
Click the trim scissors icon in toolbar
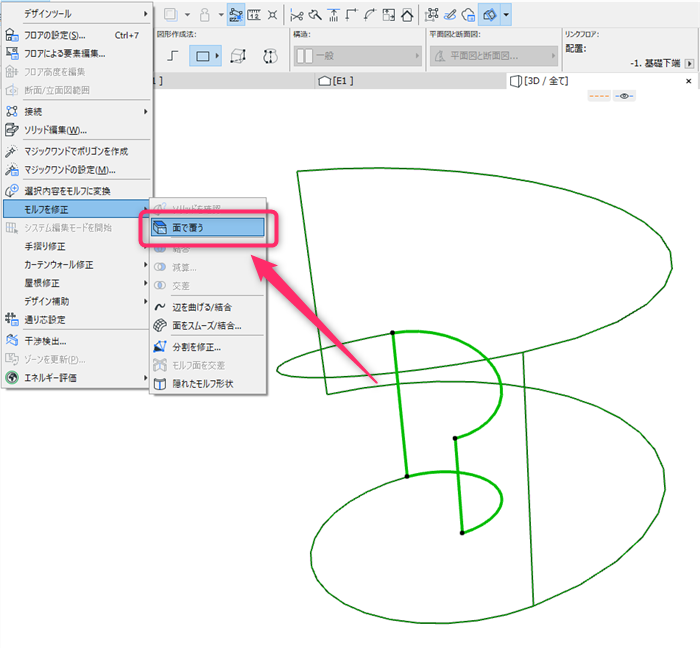coord(296,16)
